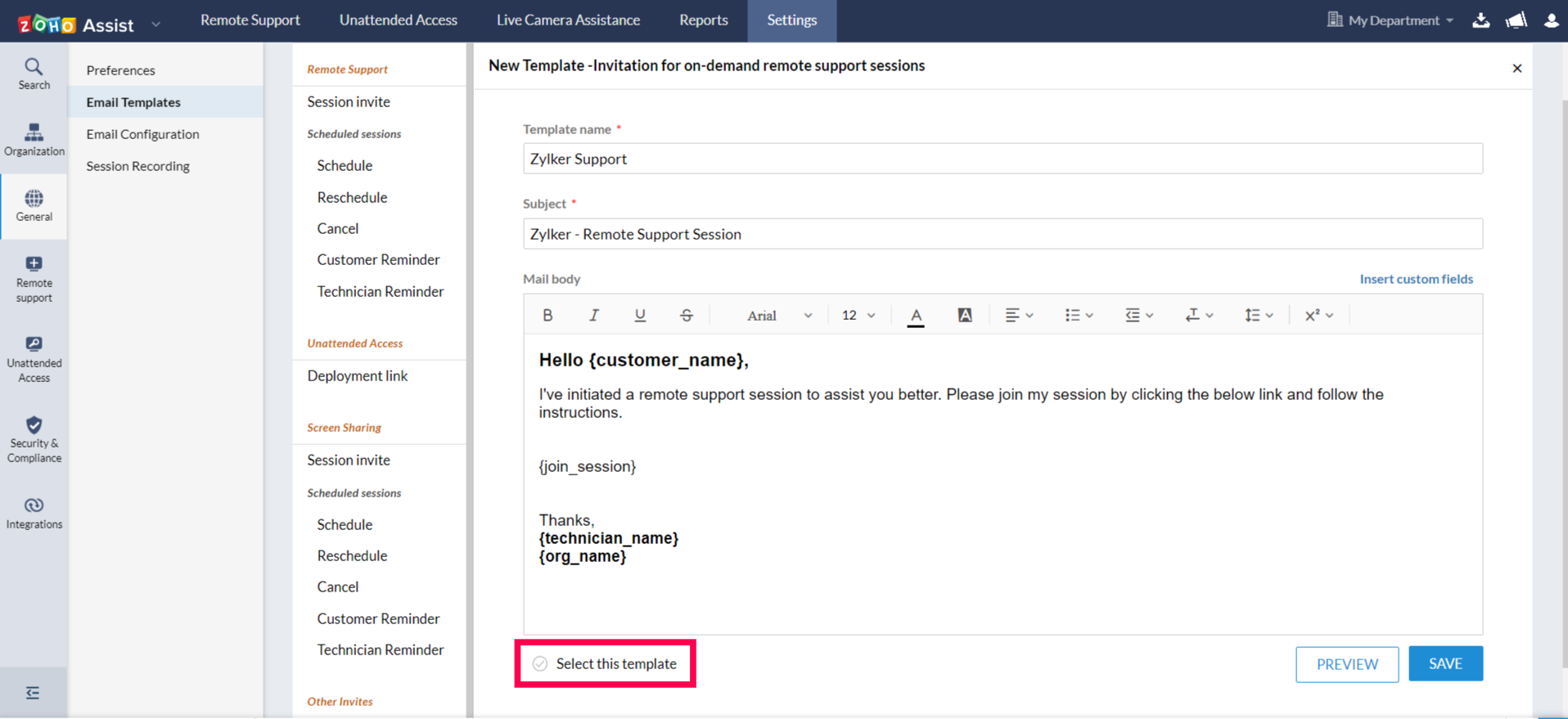Collapse the left sidebar menu
Screen dimensions: 1568x719
[33, 693]
